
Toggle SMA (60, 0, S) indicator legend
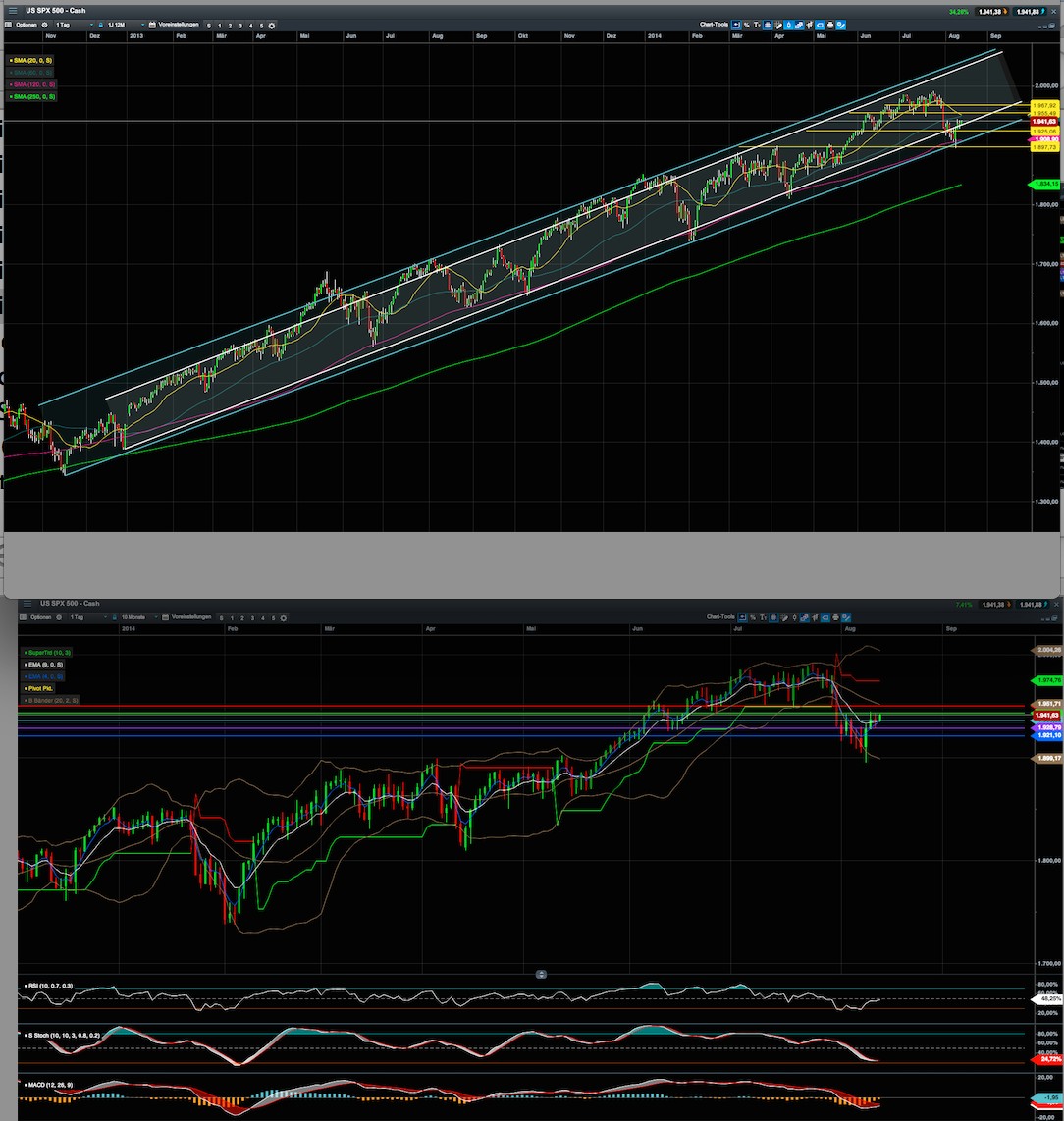point(30,73)
